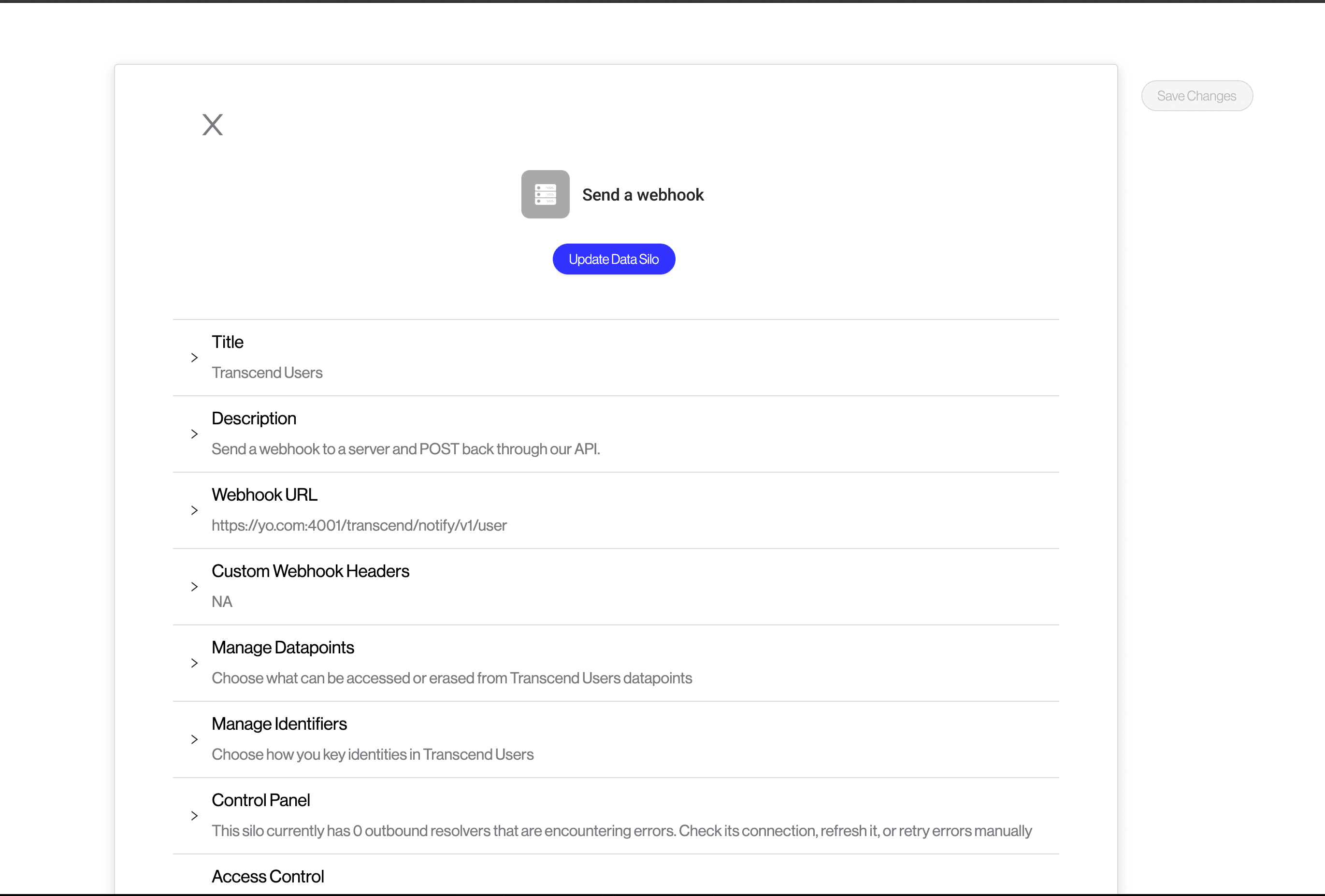Open the Custom Webhook Headers heading
The width and height of the screenshot is (1325, 896).
(x=310, y=572)
